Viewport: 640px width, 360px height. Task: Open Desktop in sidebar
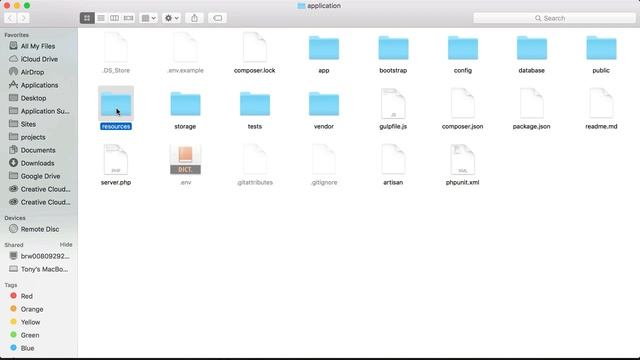click(33, 98)
